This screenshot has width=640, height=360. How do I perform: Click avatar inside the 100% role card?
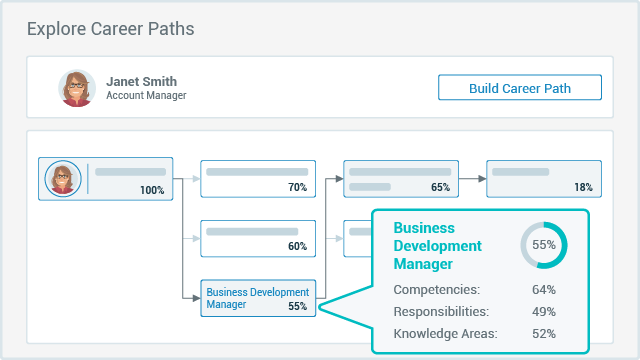point(63,179)
